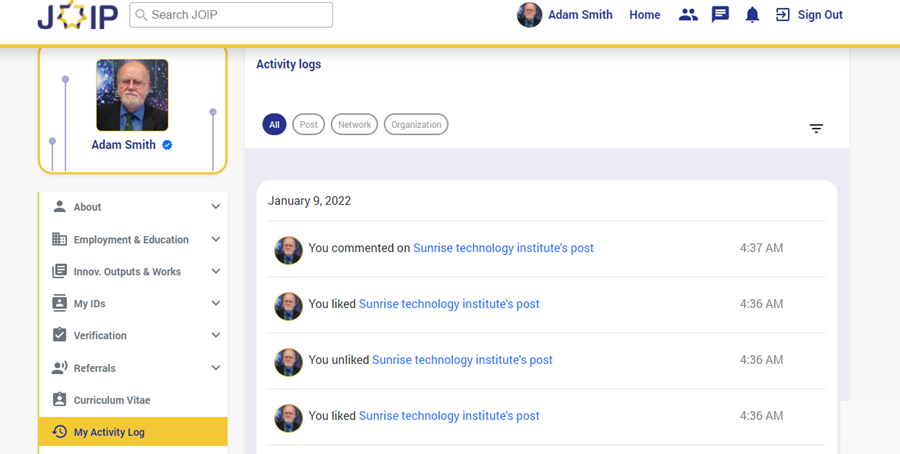Click the JOIP logo
Image resolution: width=900 pixels, height=454 pixels.
click(77, 16)
